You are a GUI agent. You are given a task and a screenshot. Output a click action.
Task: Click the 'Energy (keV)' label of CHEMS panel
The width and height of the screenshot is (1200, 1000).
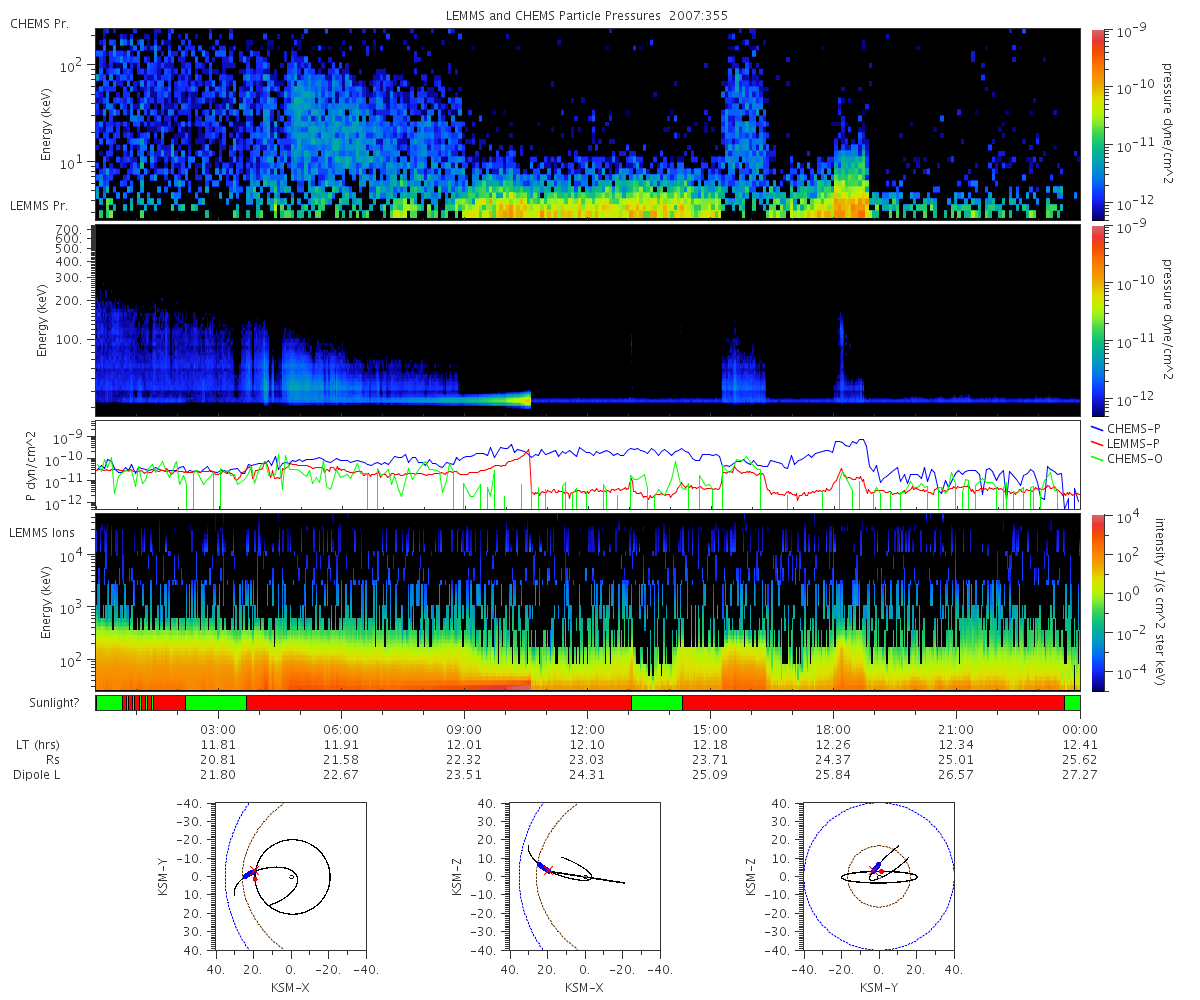(x=46, y=124)
